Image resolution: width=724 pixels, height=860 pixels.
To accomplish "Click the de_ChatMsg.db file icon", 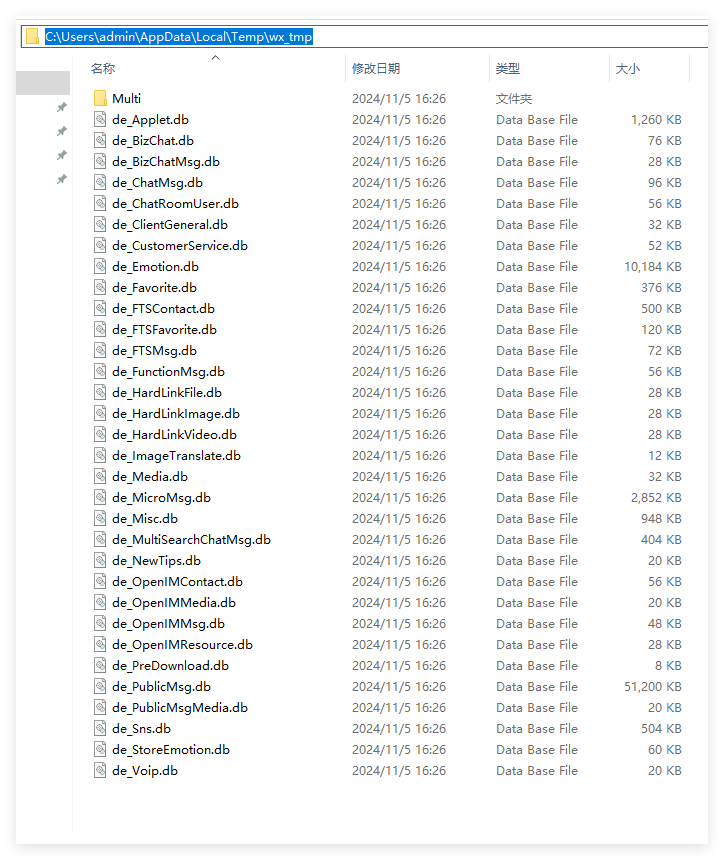I will click(100, 182).
